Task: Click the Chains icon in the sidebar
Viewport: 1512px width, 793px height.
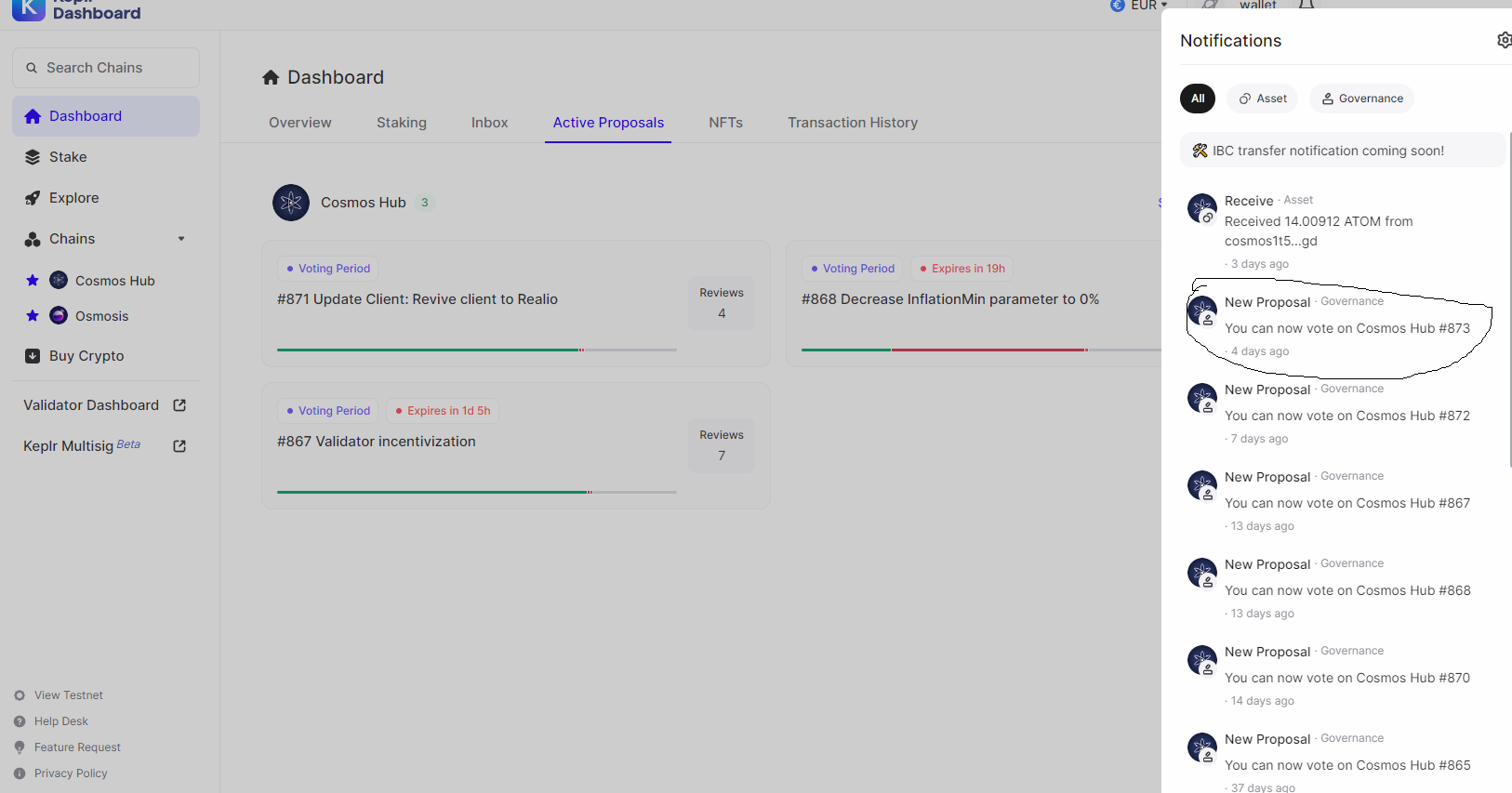Action: [33, 239]
